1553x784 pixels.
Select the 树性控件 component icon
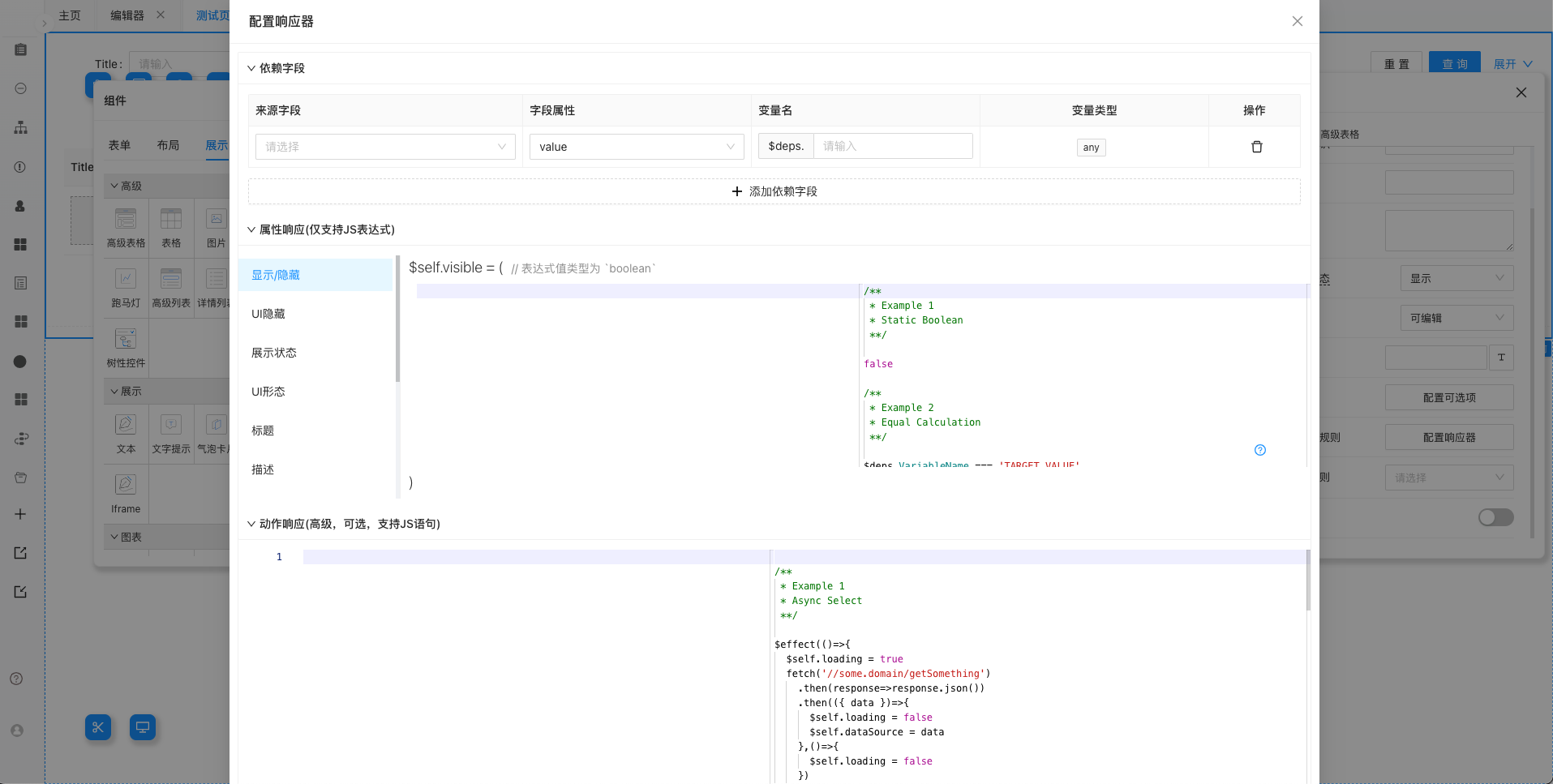(x=126, y=339)
